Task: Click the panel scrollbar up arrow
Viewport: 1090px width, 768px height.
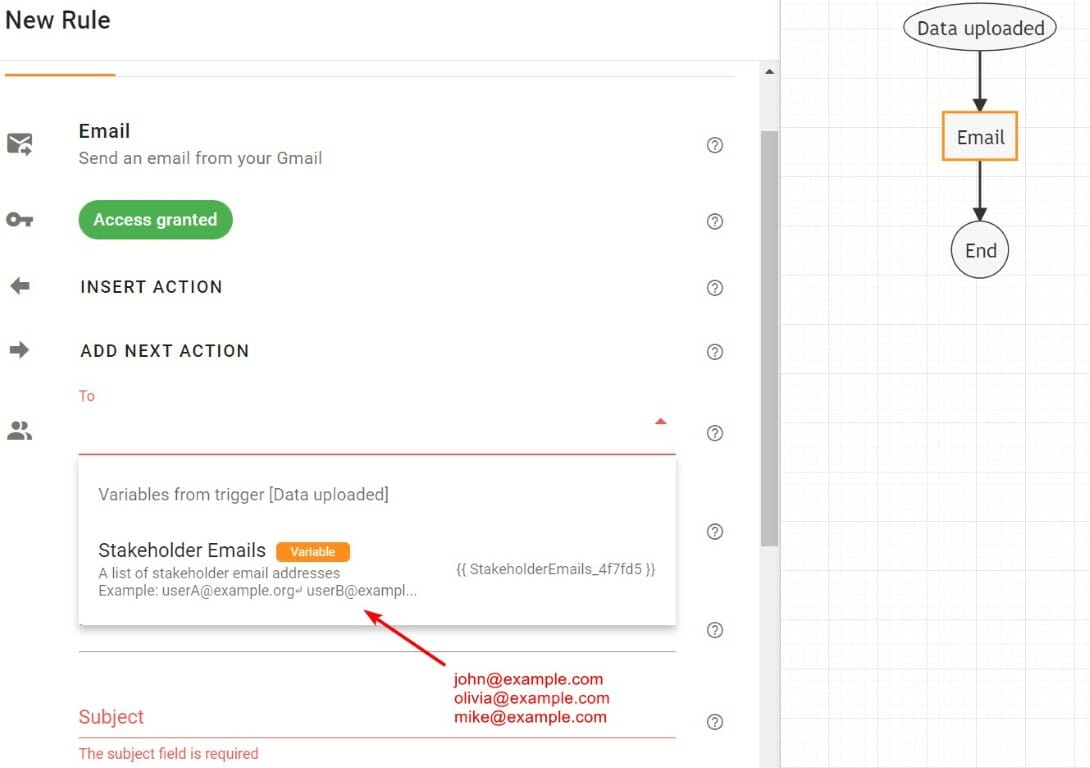Action: click(769, 71)
